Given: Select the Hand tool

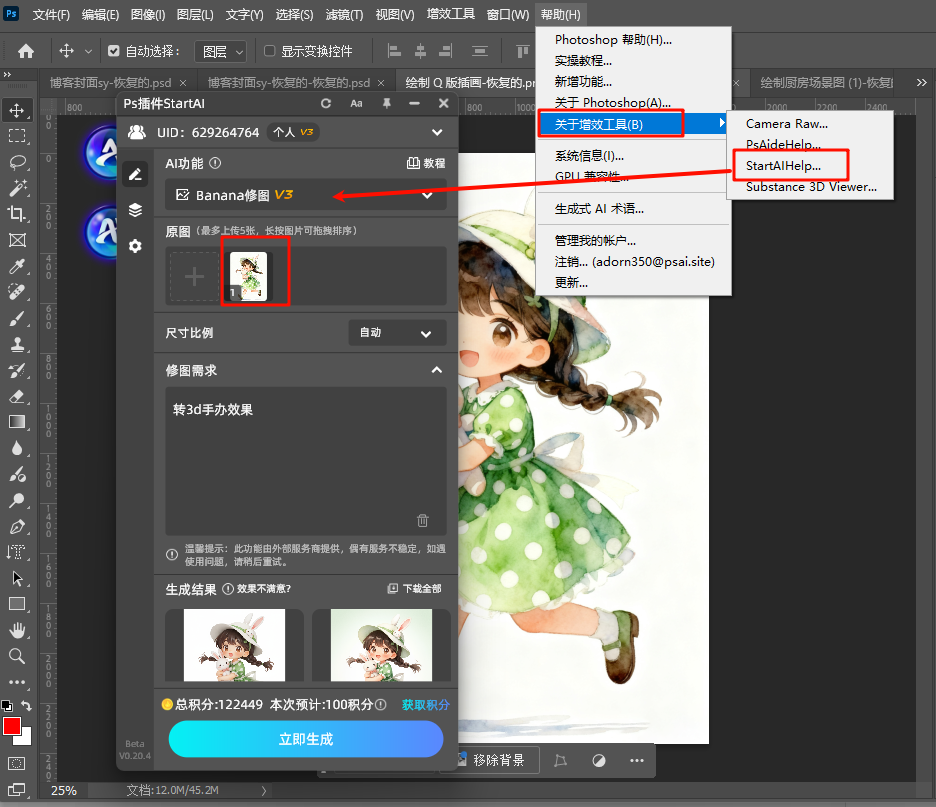Looking at the screenshot, I should pos(17,630).
